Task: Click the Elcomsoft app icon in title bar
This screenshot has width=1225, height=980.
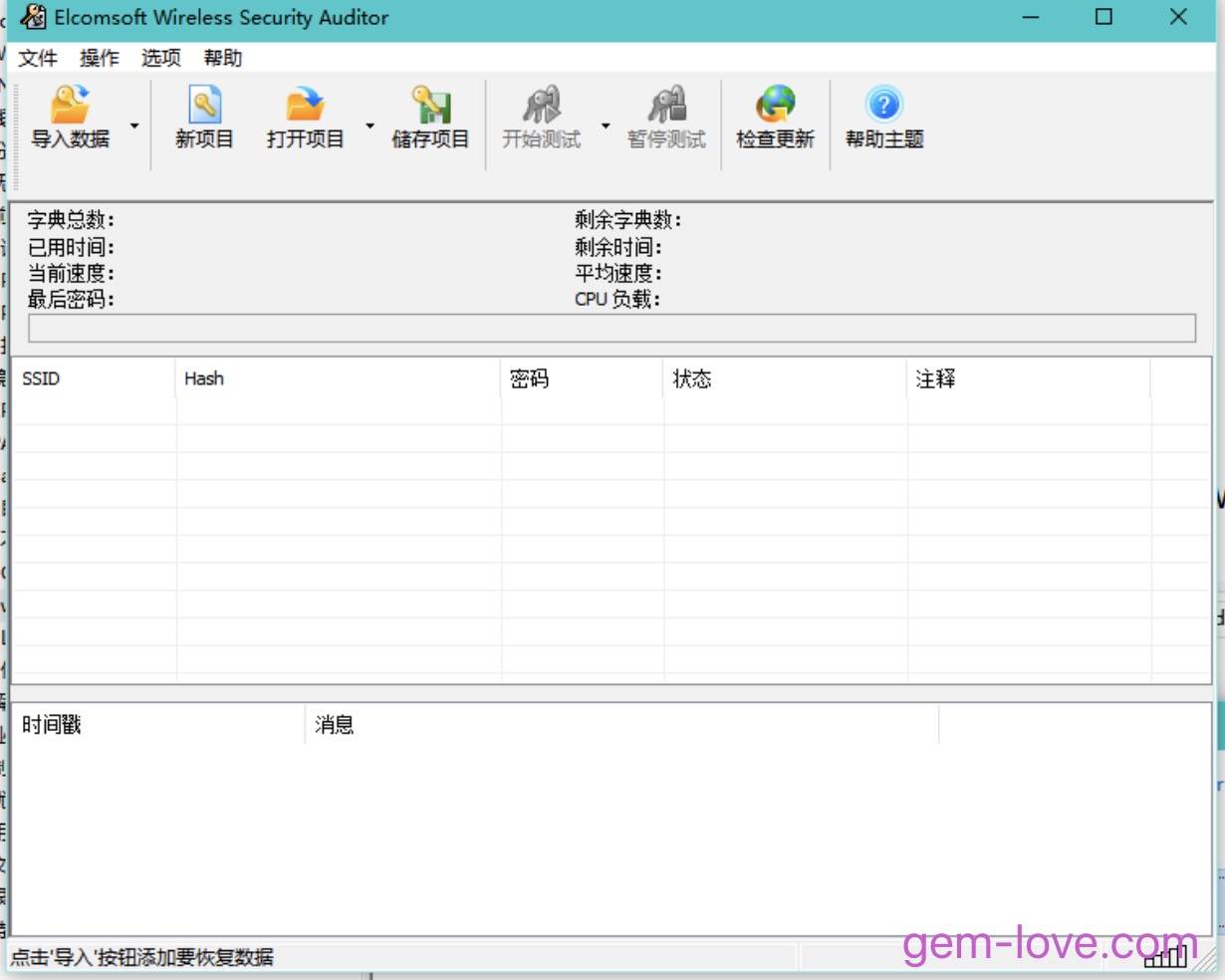Action: pos(33,17)
